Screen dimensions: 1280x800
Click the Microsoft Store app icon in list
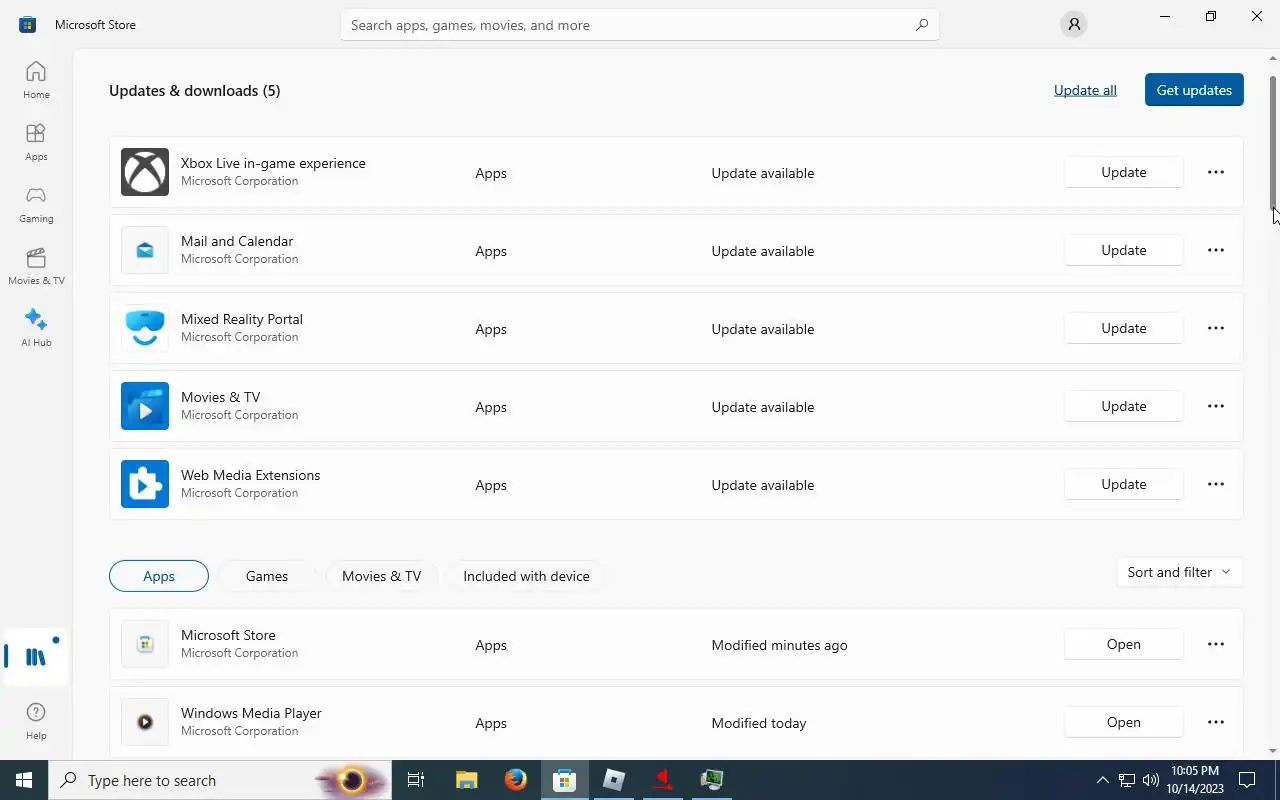(145, 644)
